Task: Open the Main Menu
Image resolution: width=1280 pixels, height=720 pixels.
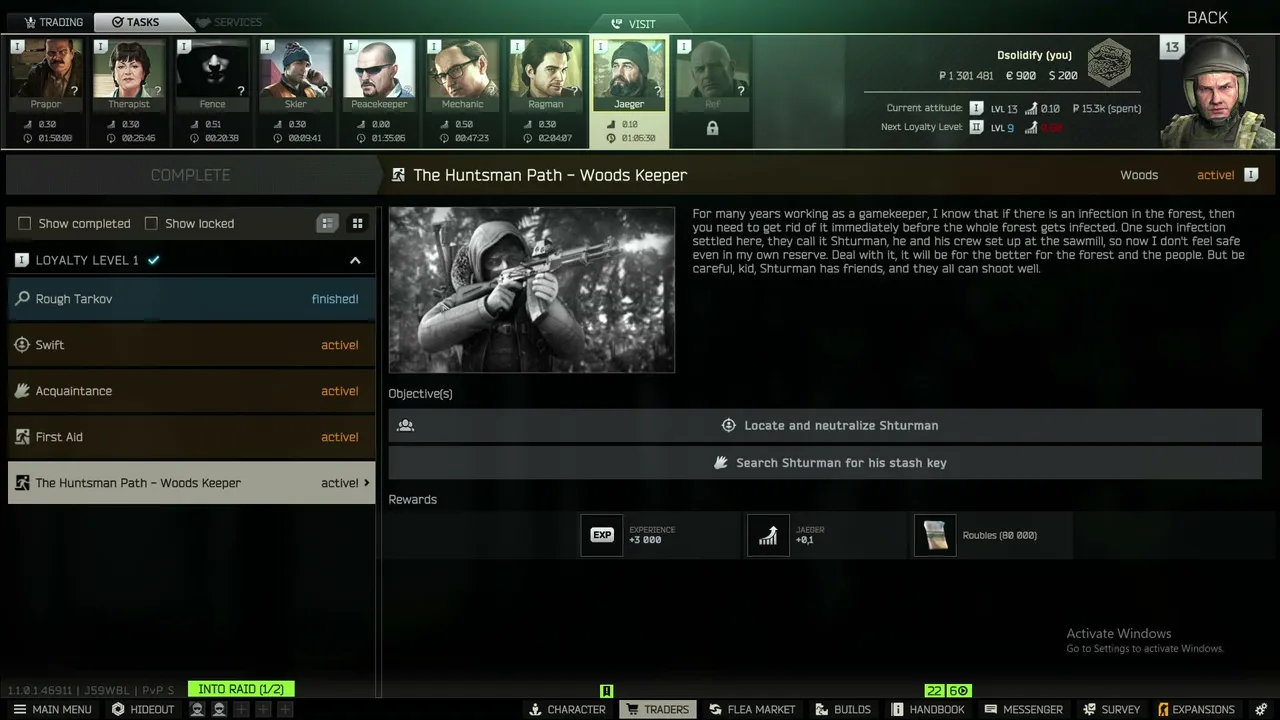Action: tap(52, 709)
